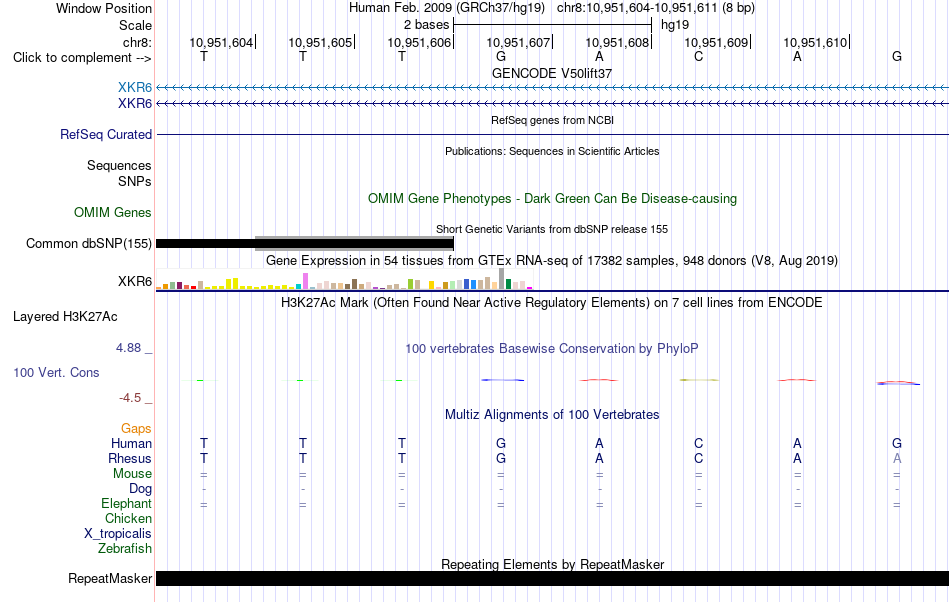950x602 pixels.
Task: Click the Scale track label
Action: pos(135,25)
